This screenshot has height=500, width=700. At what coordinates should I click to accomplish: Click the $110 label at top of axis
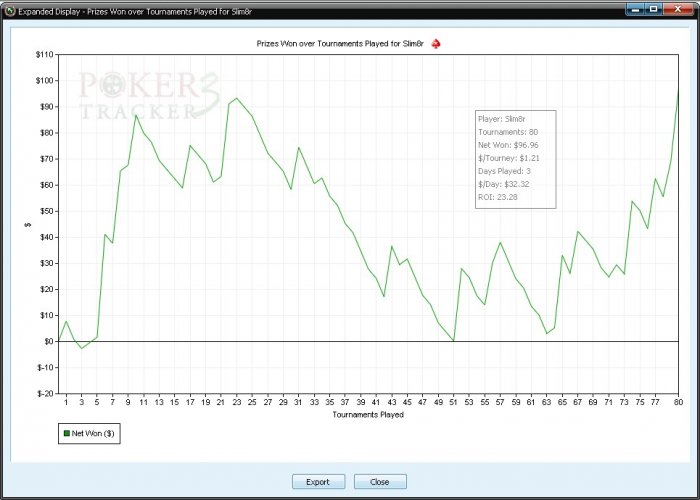coord(44,54)
